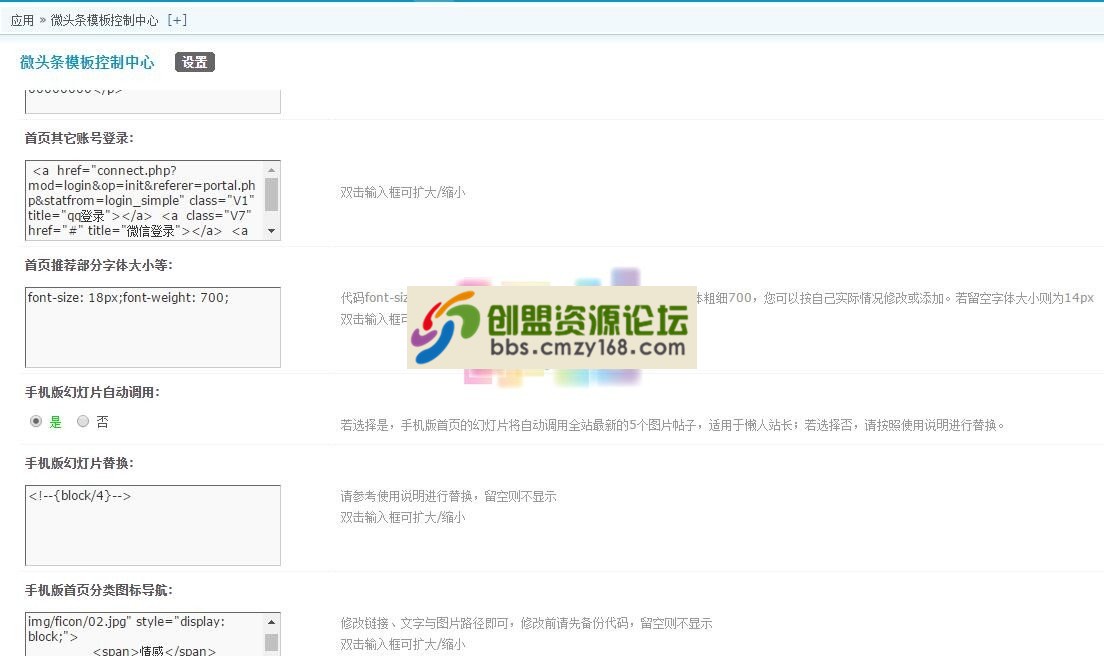Screen dimensions: 1104x656
Task: Focus the 手机版幻灯片替换 textarea
Action: click(153, 525)
